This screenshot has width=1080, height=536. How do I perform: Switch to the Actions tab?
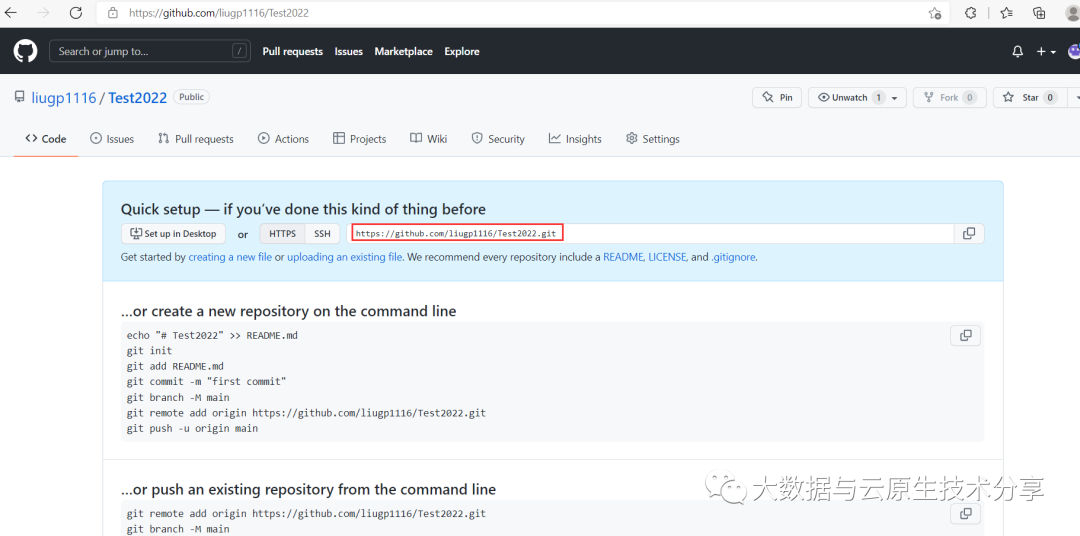click(283, 138)
